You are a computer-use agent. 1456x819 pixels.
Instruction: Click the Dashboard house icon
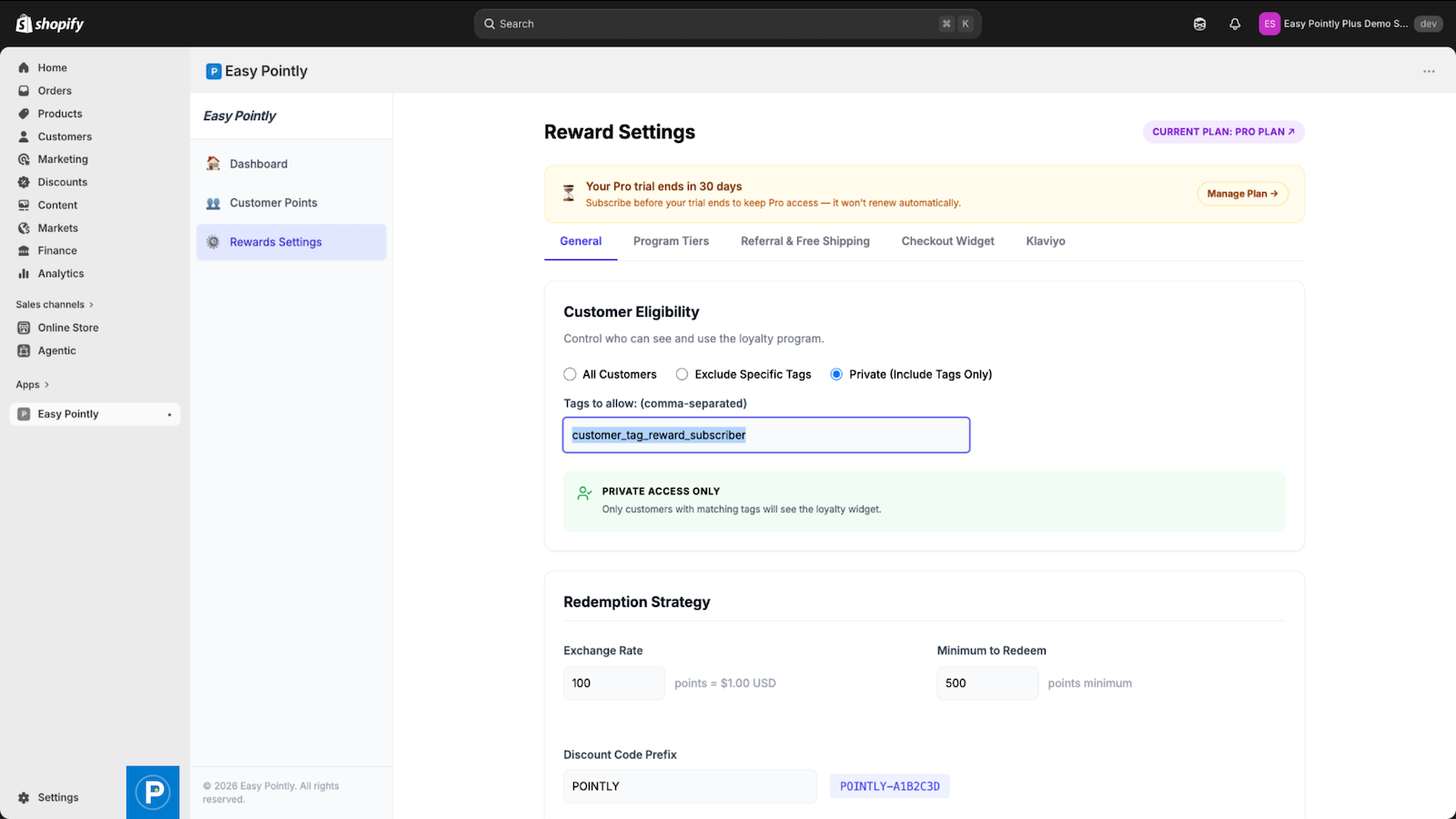coord(213,164)
